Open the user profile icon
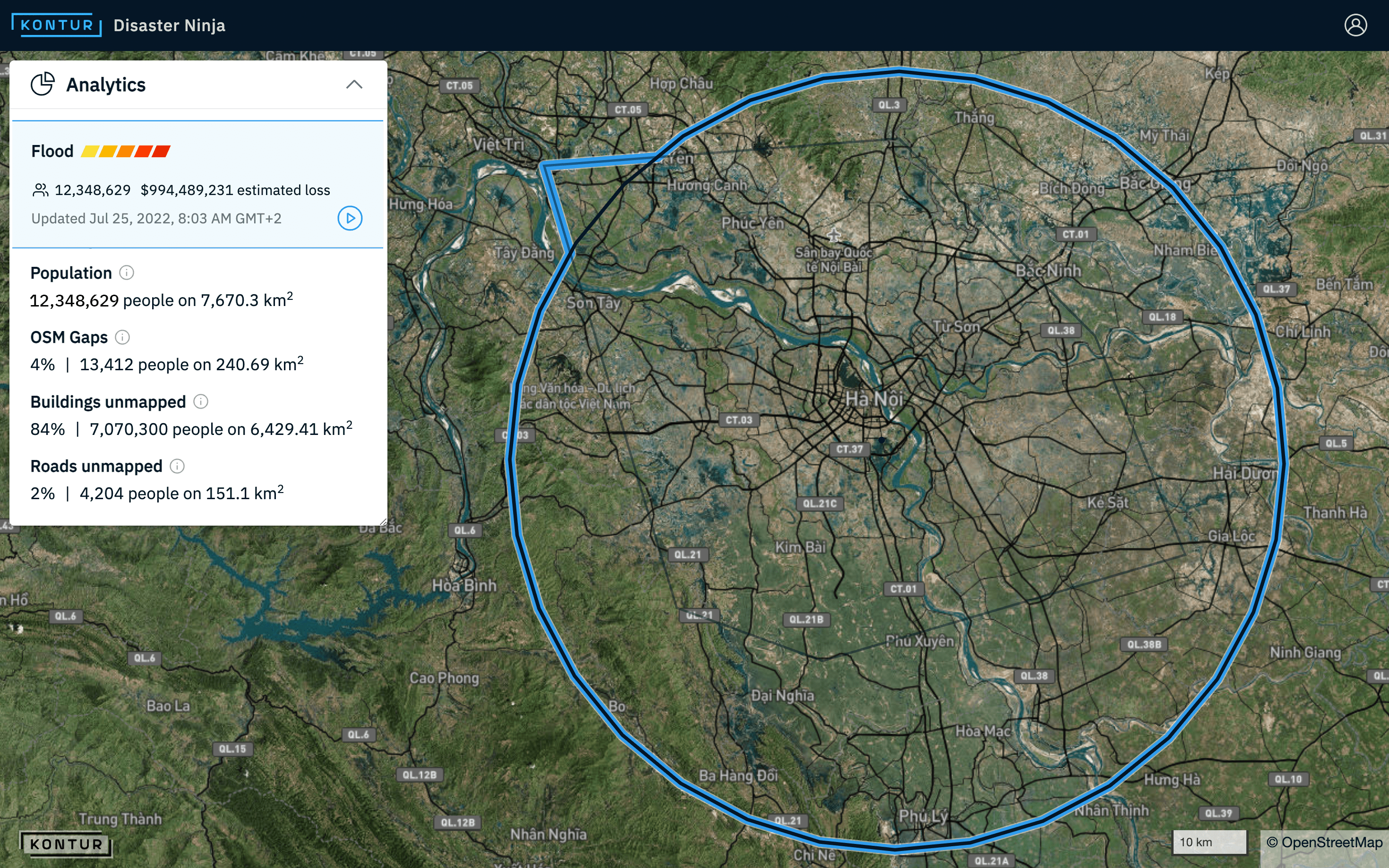 pos(1356,25)
